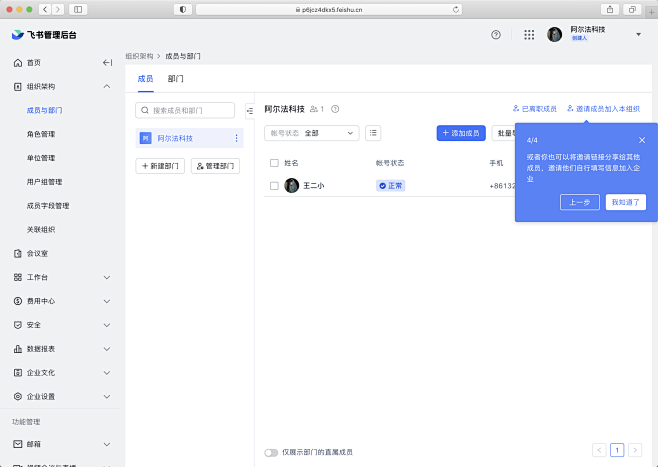Click the 安全 shield icon in sidebar
The image size is (658, 467).
[18, 325]
